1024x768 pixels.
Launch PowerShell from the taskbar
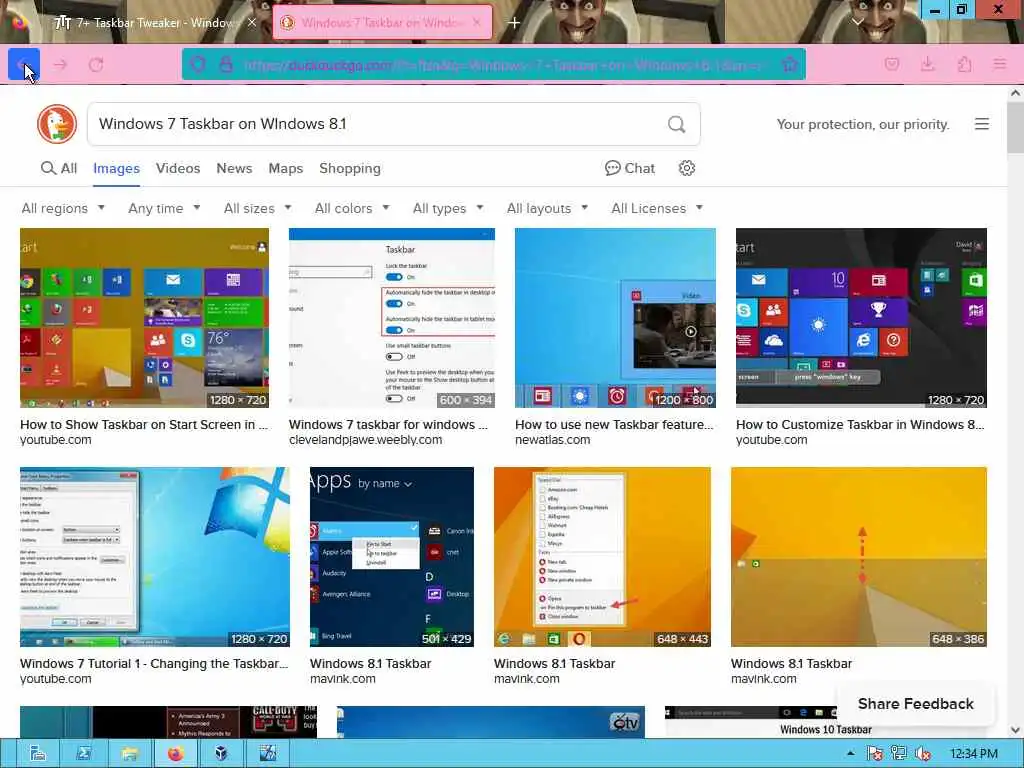click(84, 754)
